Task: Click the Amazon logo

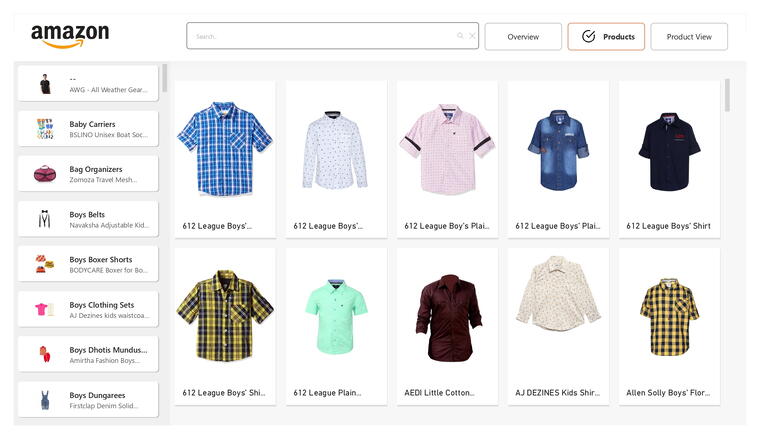Action: [69, 36]
